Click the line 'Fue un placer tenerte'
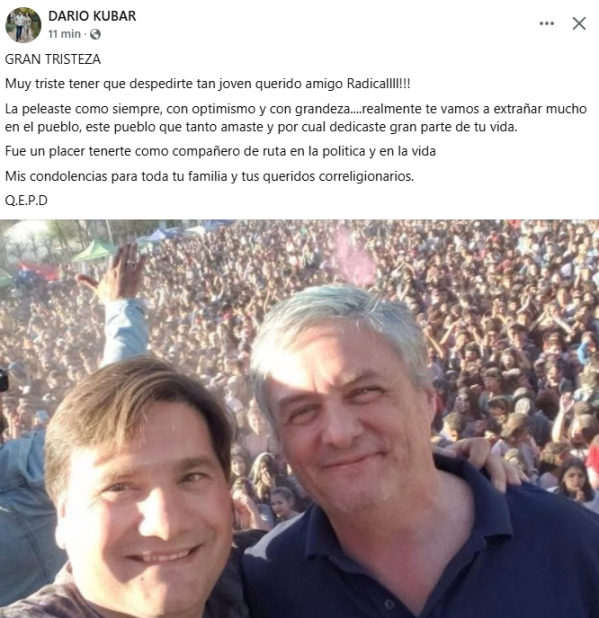Image resolution: width=599 pixels, height=618 pixels. [220, 151]
